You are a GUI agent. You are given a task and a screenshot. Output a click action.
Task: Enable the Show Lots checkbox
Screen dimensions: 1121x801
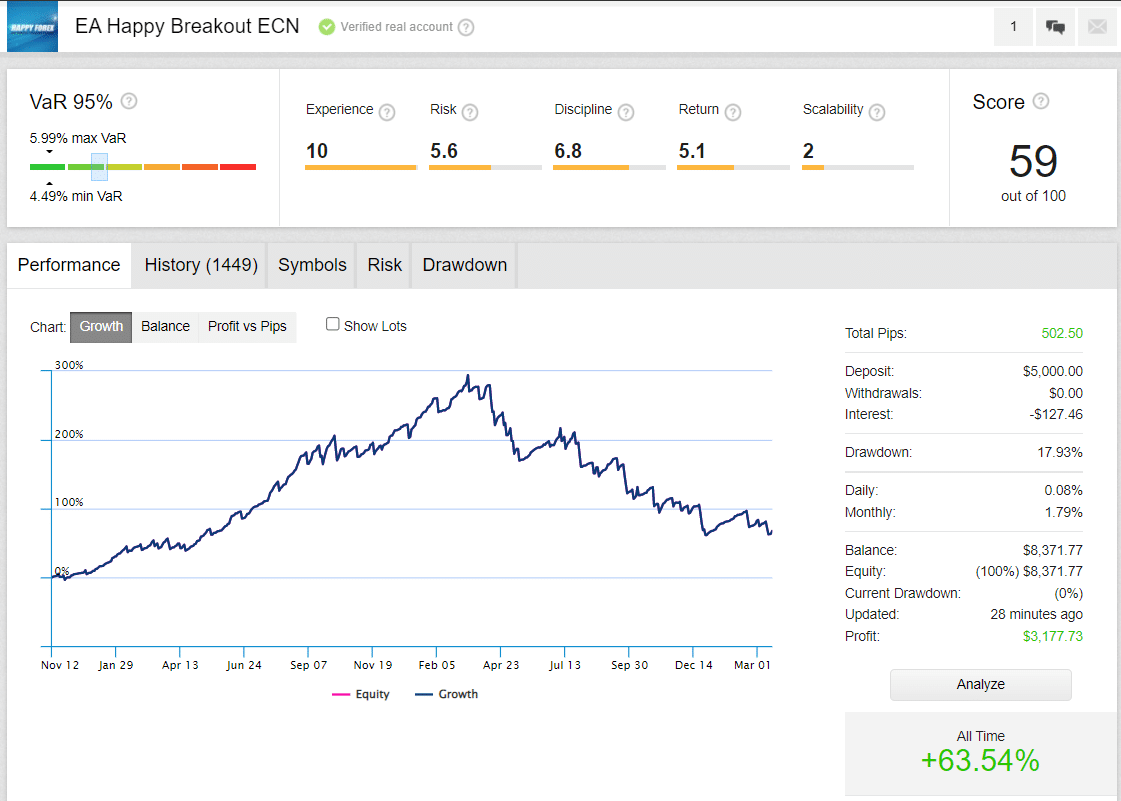tap(332, 323)
